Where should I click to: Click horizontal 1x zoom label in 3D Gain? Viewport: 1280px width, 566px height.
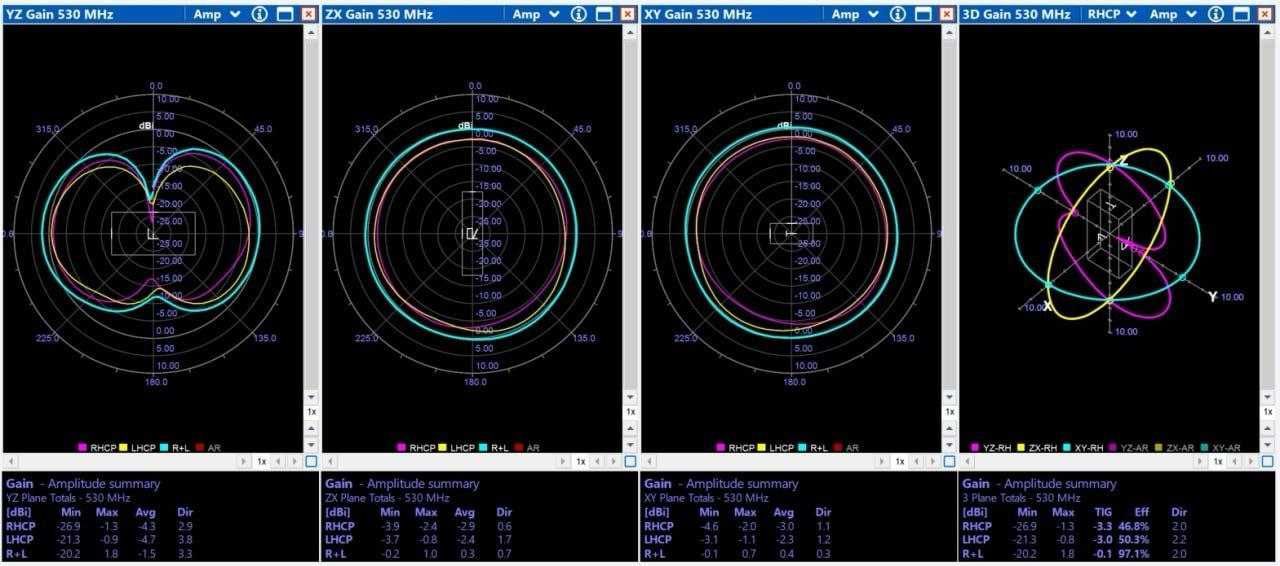1218,462
